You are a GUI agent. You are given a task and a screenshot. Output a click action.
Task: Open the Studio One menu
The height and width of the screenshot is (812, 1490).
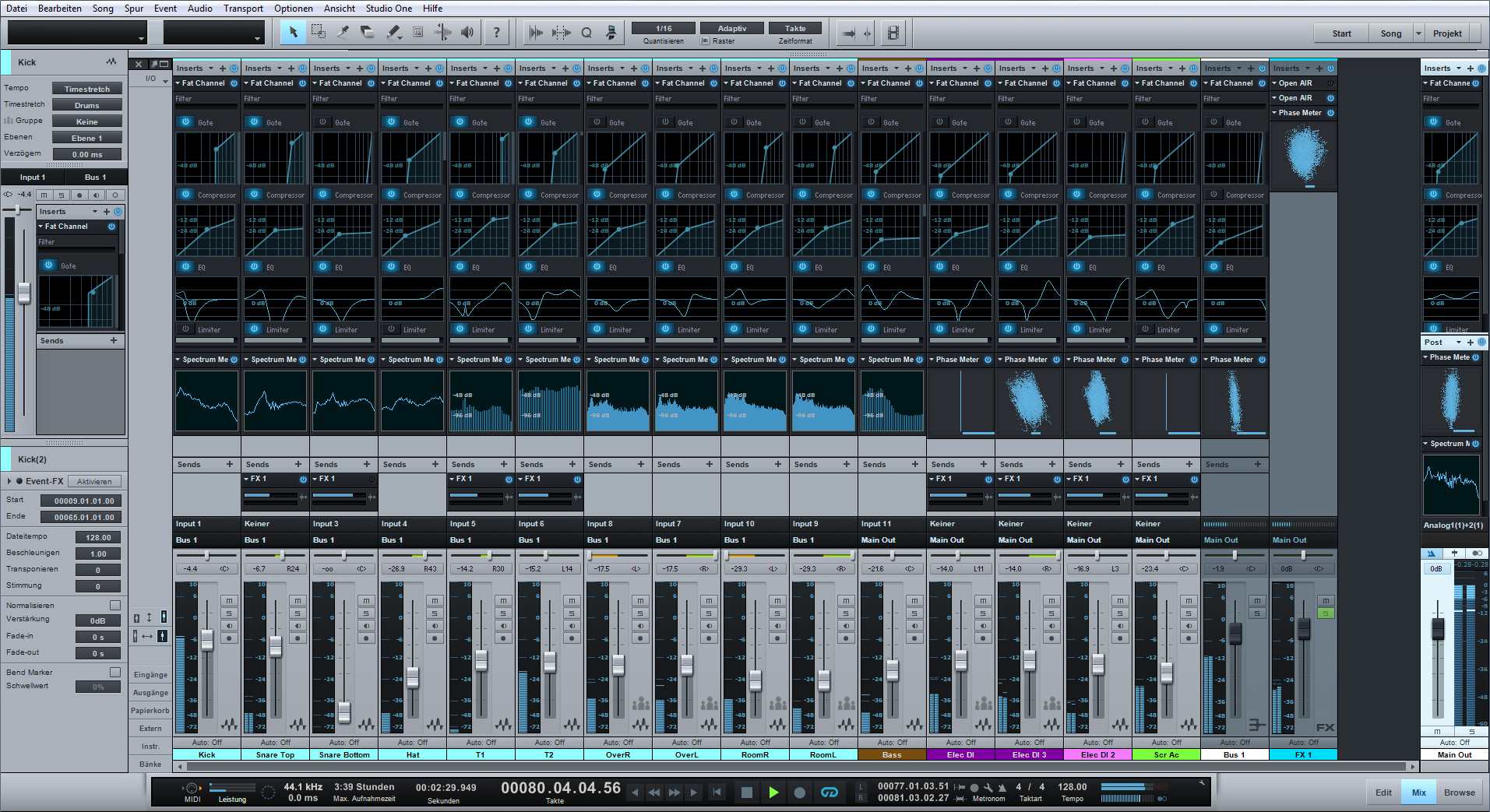point(389,8)
